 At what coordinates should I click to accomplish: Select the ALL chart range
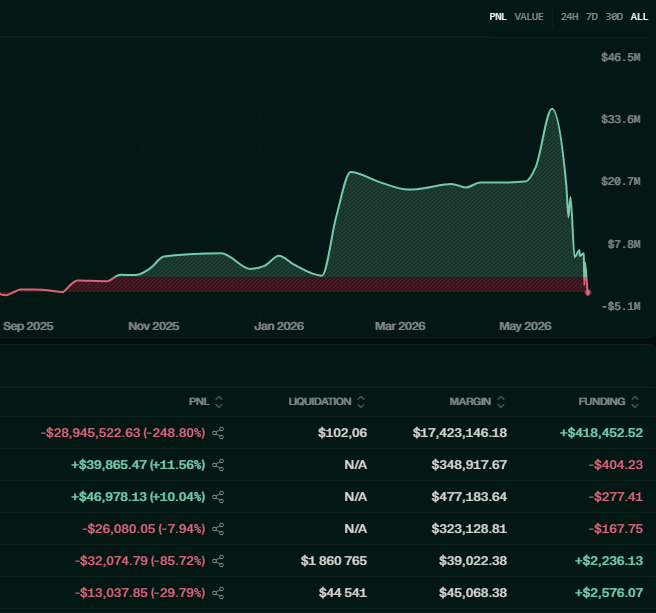point(639,17)
